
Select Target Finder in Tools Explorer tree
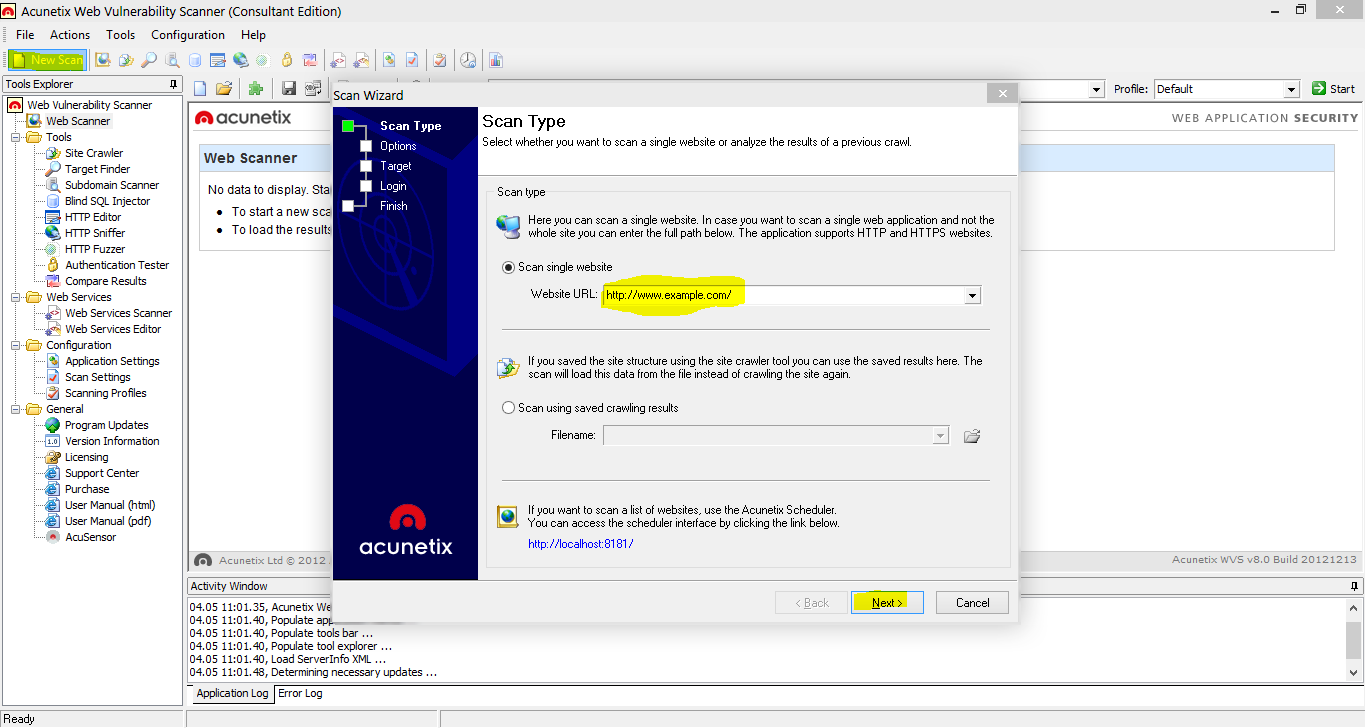97,169
